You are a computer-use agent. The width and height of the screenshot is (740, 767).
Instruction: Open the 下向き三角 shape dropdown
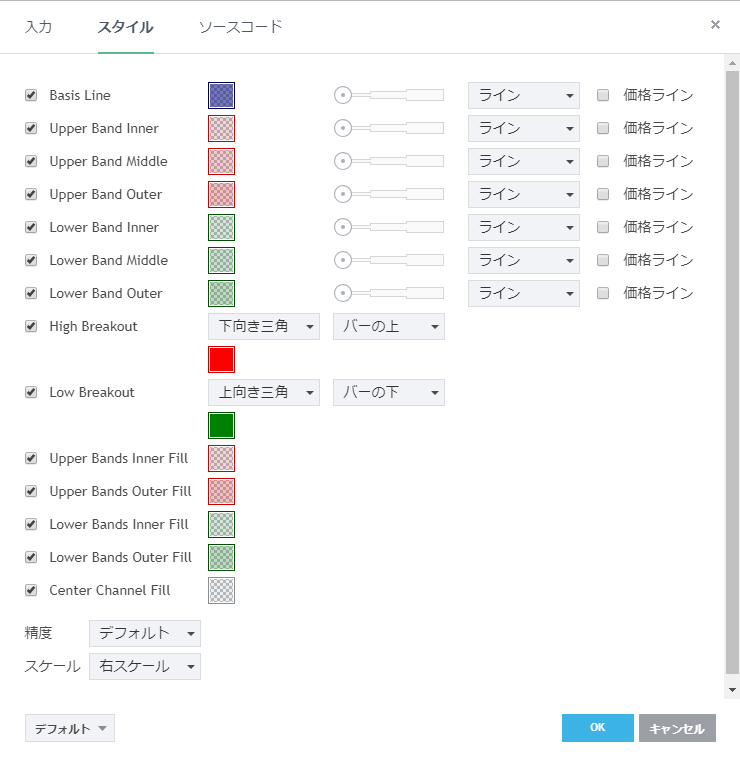point(263,326)
